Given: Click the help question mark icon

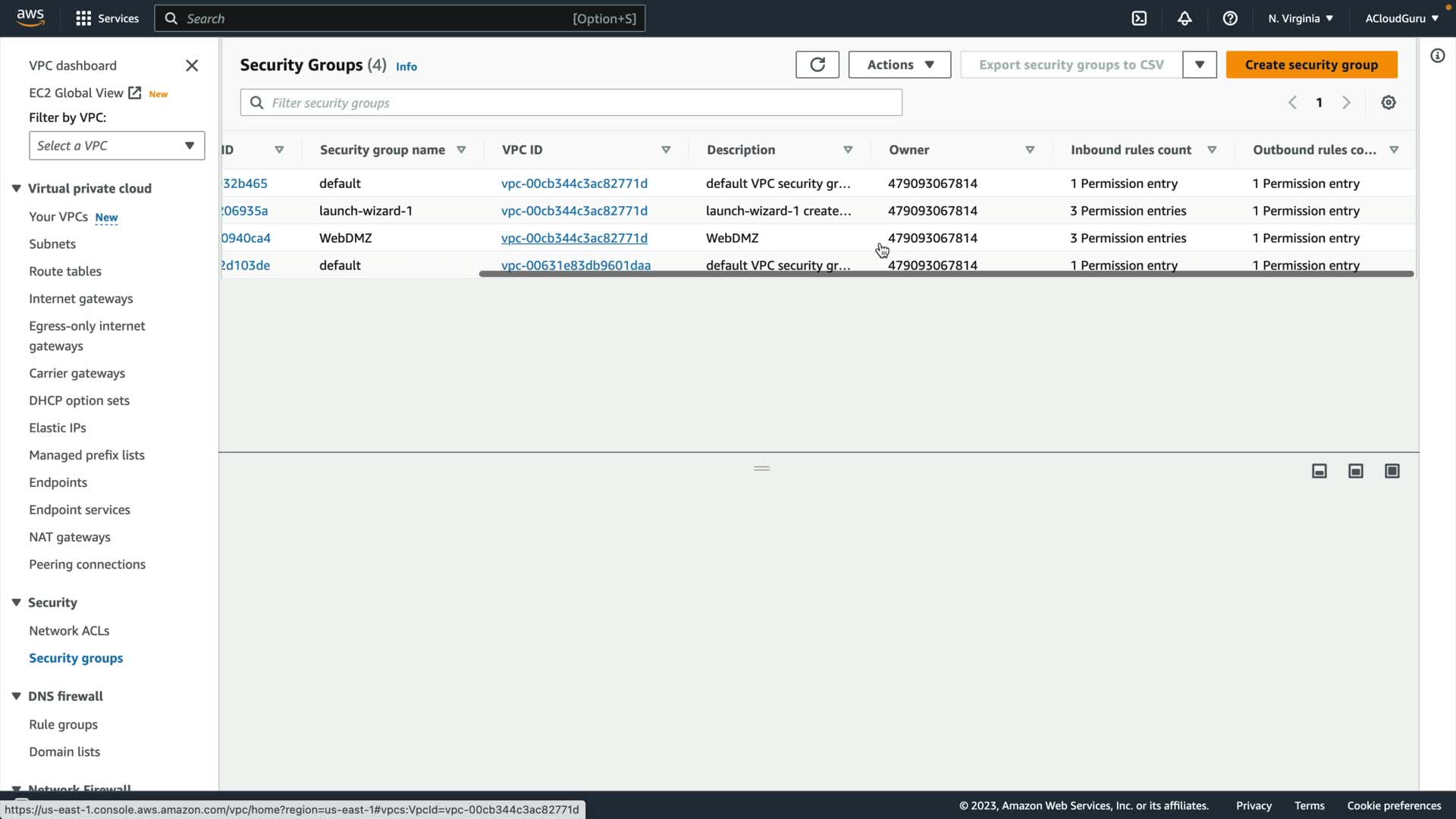Looking at the screenshot, I should [x=1230, y=18].
